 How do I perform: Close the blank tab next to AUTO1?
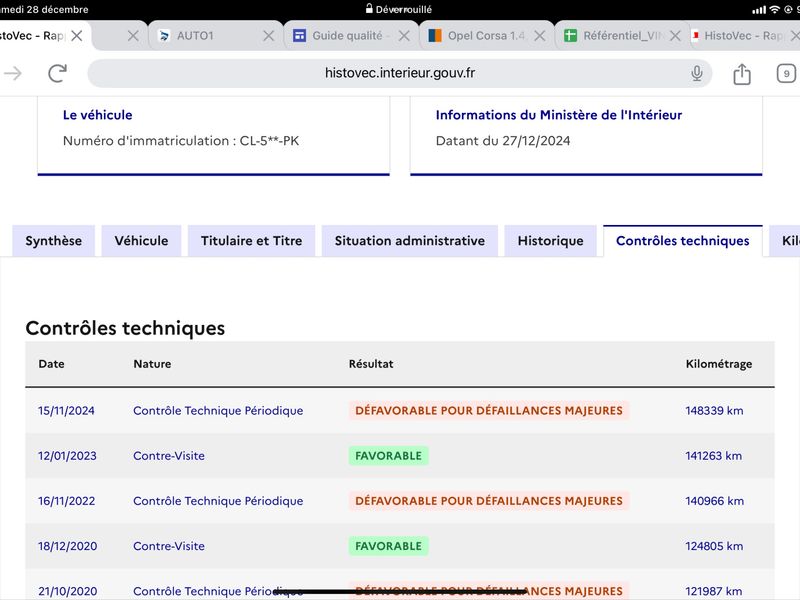tap(133, 36)
